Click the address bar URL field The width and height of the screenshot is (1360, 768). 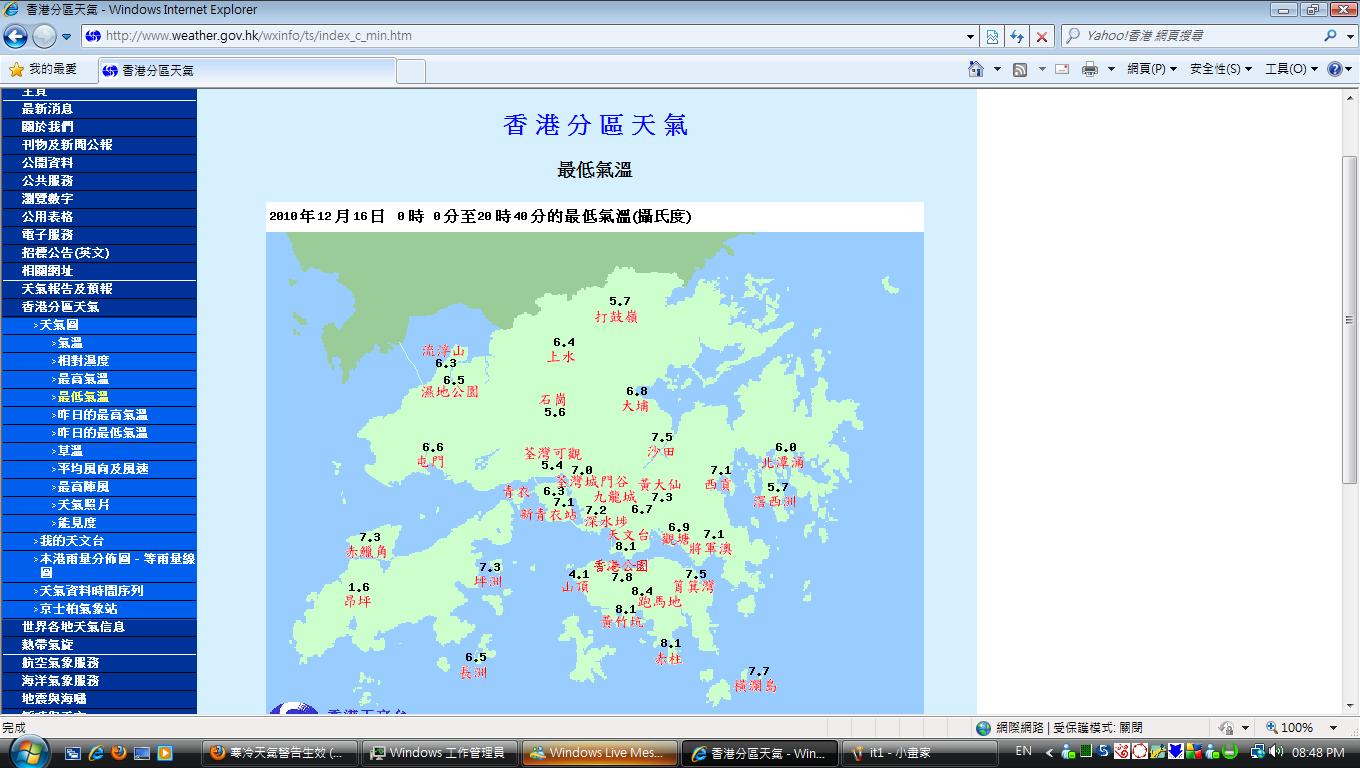(x=530, y=36)
